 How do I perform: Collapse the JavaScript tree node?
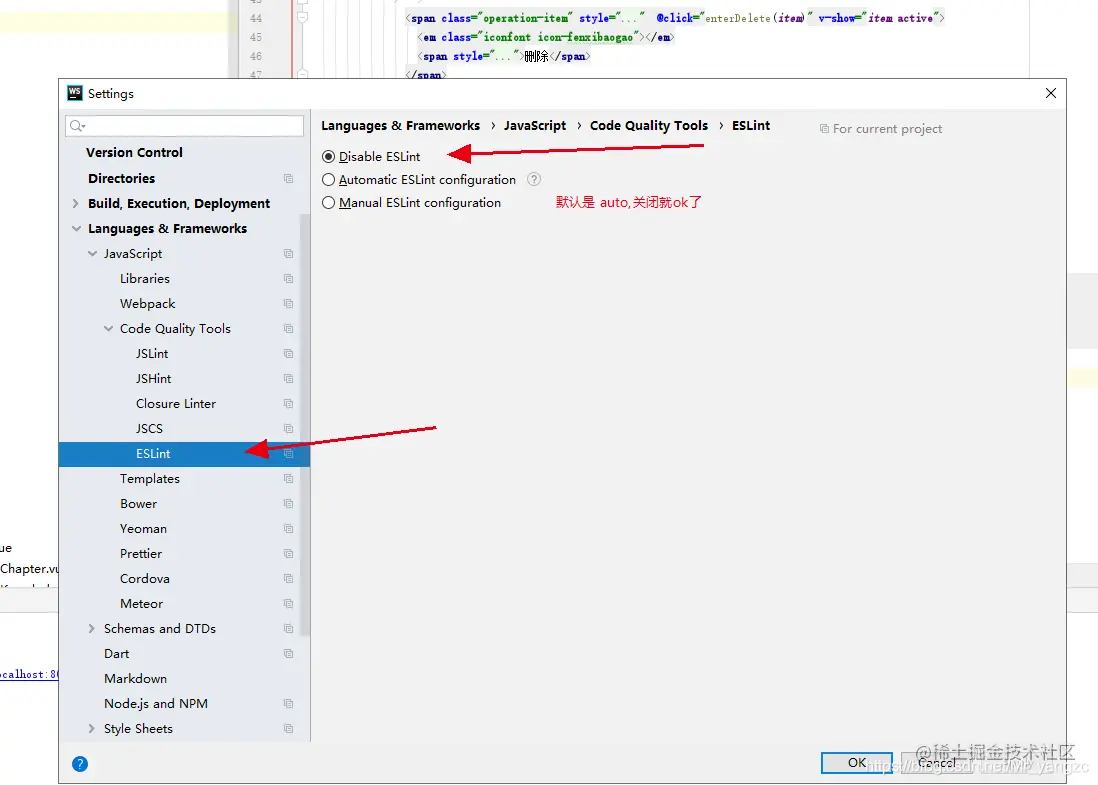(x=92, y=253)
